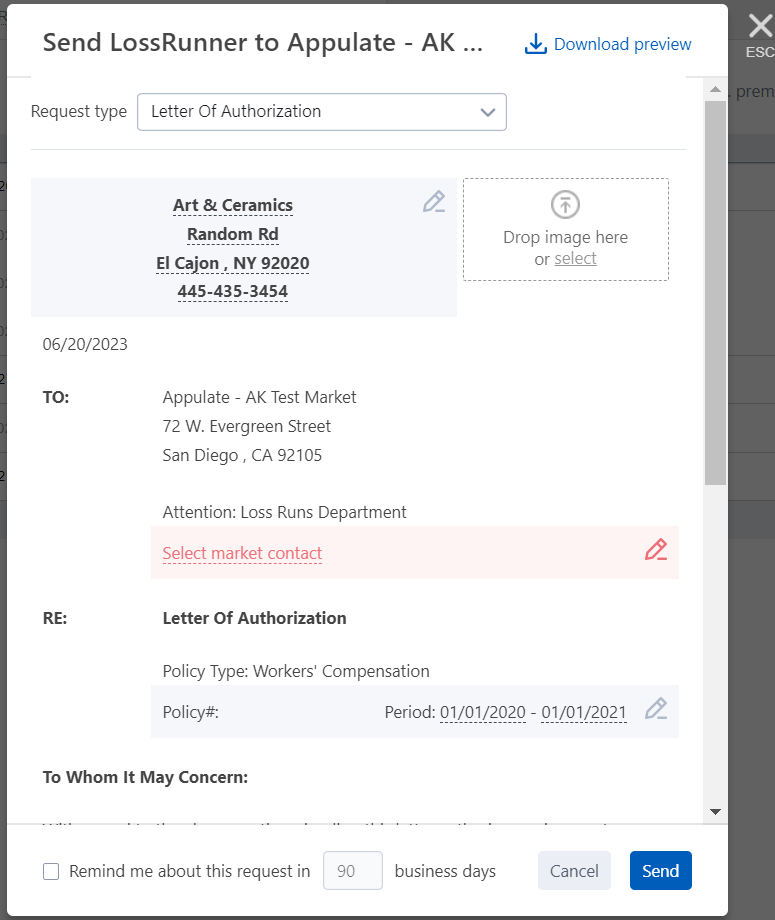Edit the Art & Ceramics company name
Image resolution: width=775 pixels, height=920 pixels.
click(x=233, y=205)
